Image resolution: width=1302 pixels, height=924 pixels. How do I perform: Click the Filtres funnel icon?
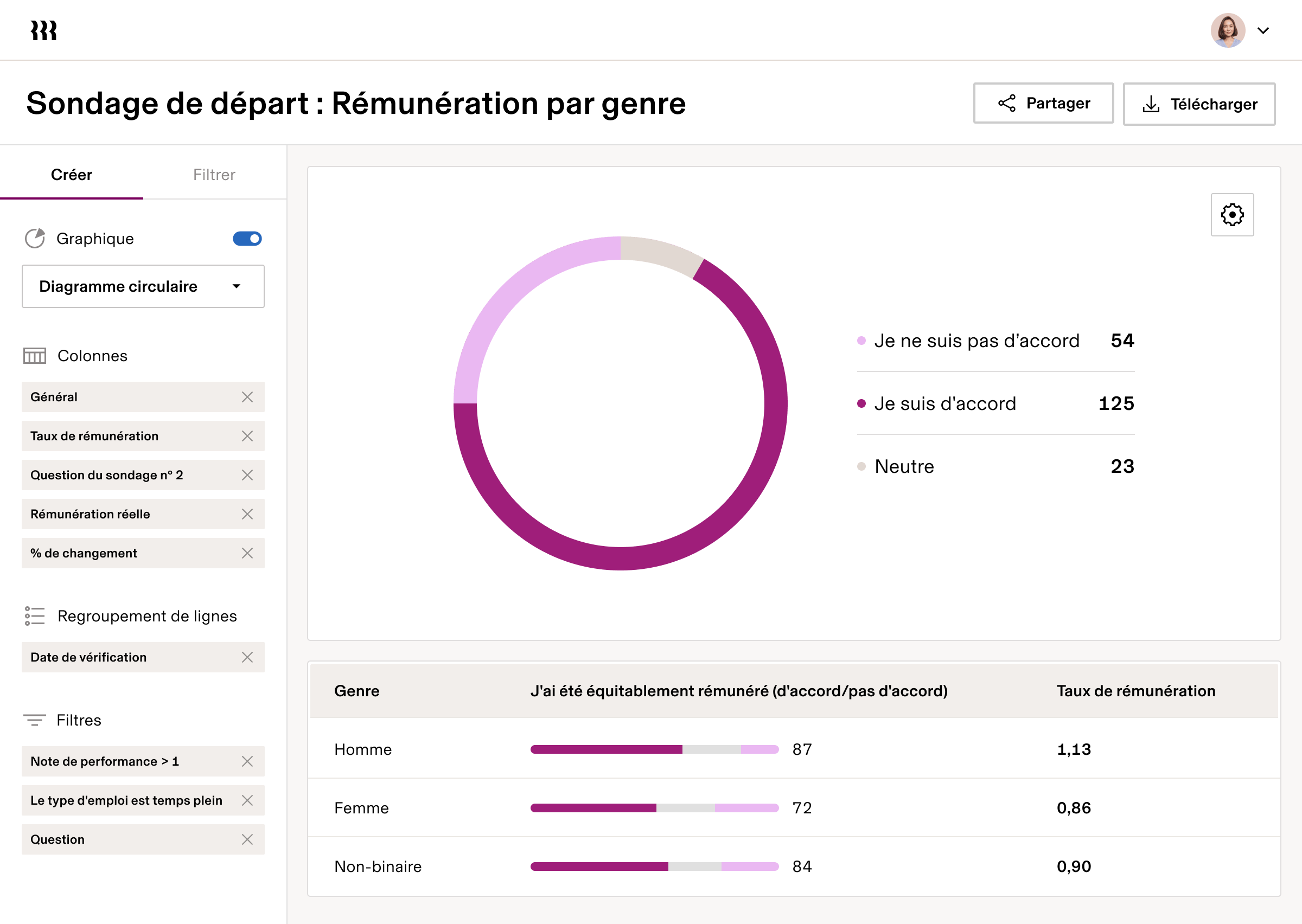pos(35,719)
